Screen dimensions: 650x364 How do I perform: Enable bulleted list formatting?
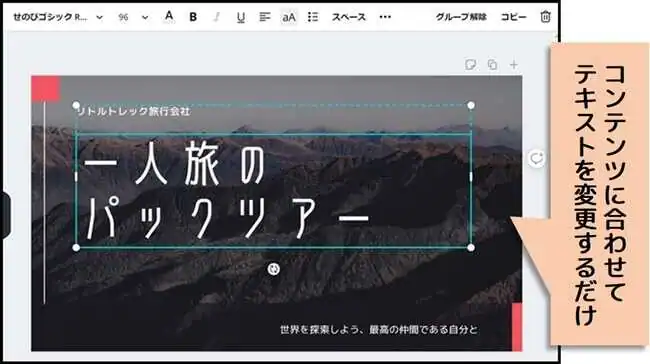313,17
